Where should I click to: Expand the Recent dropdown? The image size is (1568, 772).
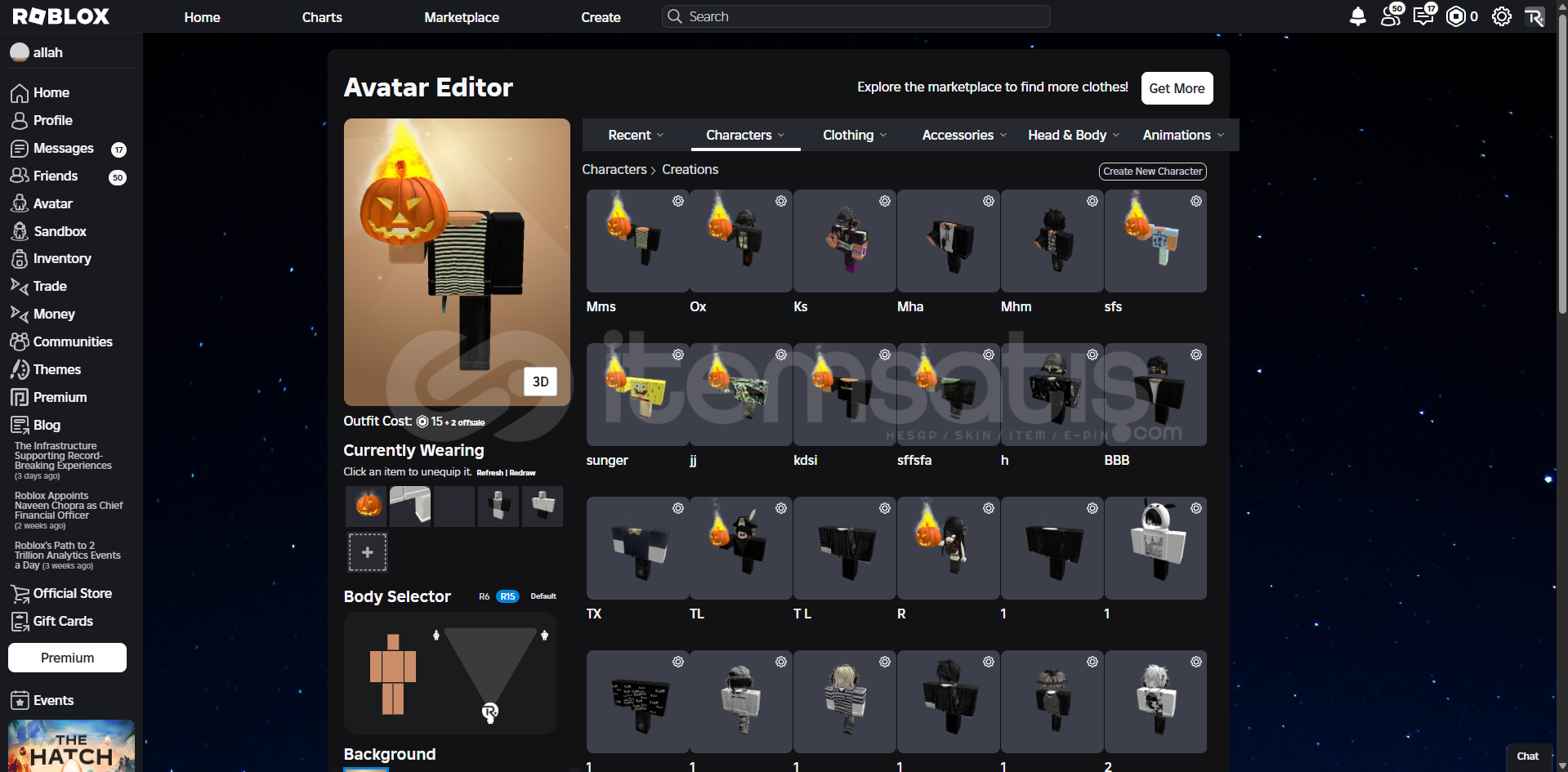point(636,135)
